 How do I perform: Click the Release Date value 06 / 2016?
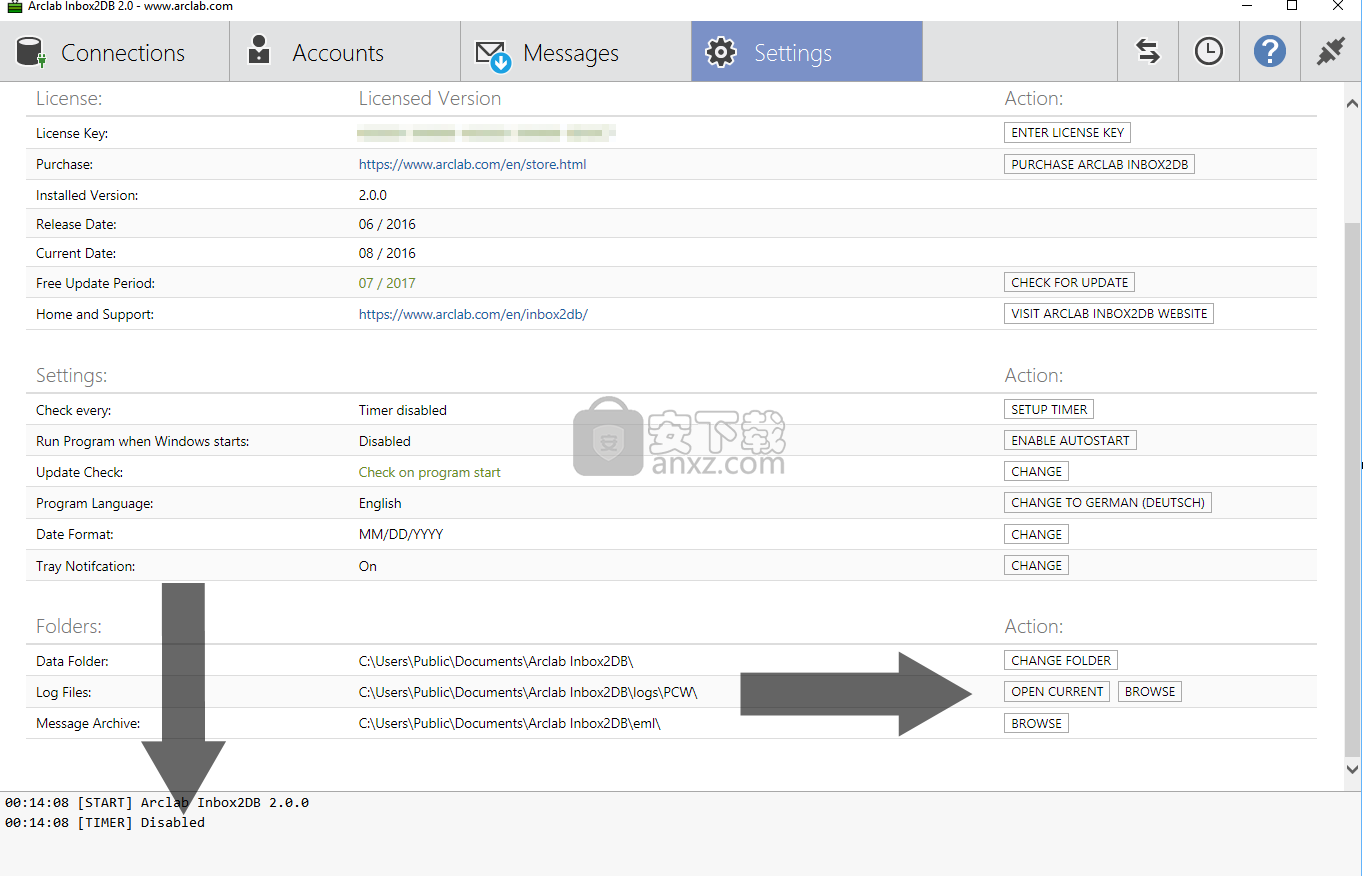[387, 224]
